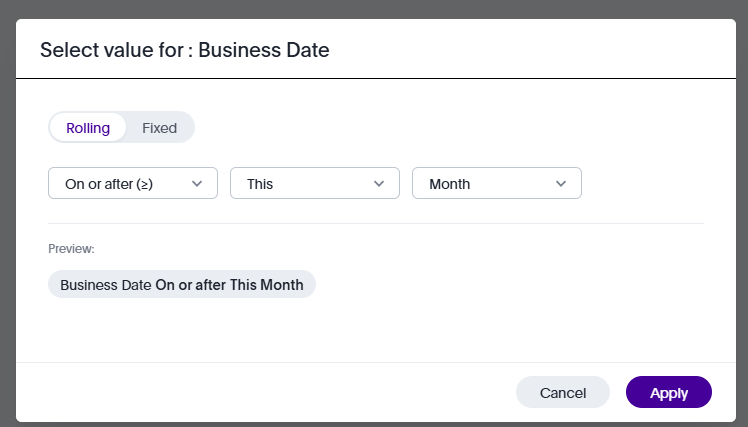Click the 'Preview:' label
Viewport: 748px width, 427px height.
(x=71, y=248)
